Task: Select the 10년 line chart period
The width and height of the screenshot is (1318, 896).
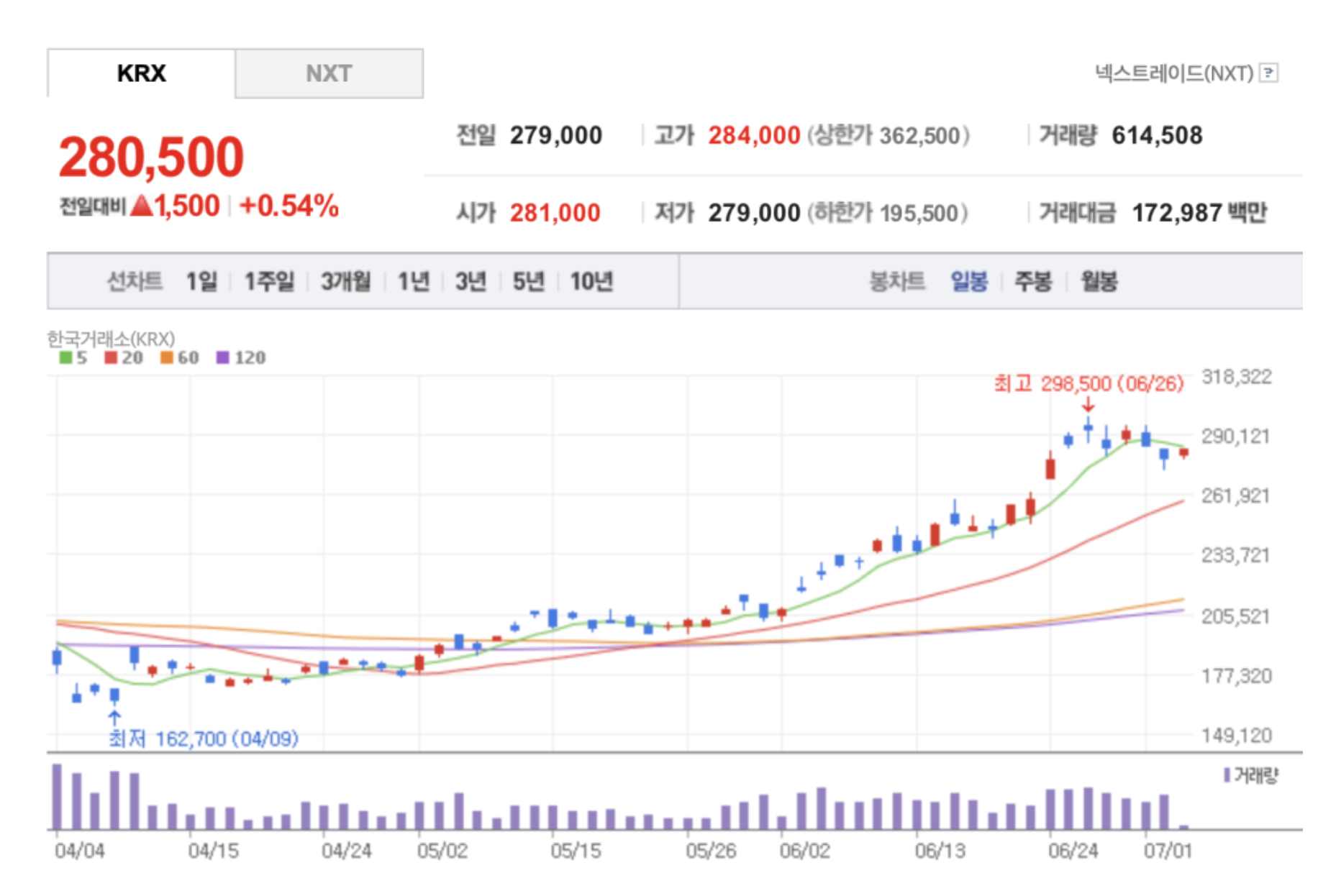Action: click(x=591, y=281)
